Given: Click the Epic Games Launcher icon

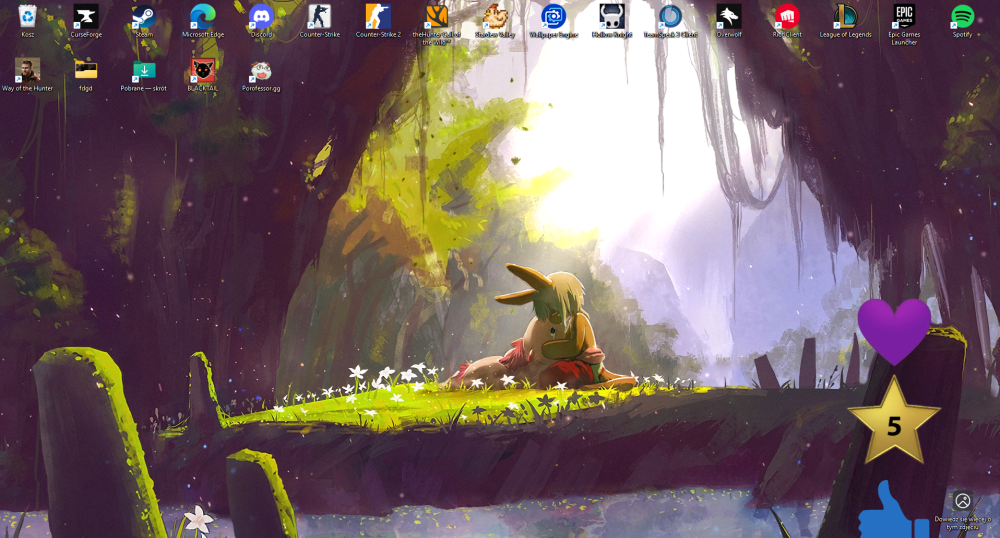Looking at the screenshot, I should pos(904,24).
